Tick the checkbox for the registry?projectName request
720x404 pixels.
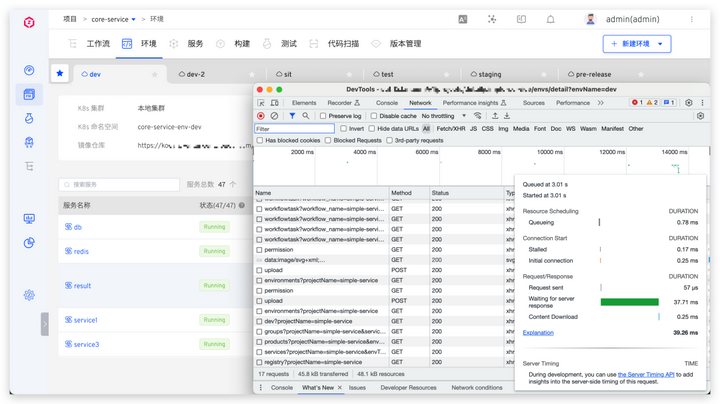(259, 362)
